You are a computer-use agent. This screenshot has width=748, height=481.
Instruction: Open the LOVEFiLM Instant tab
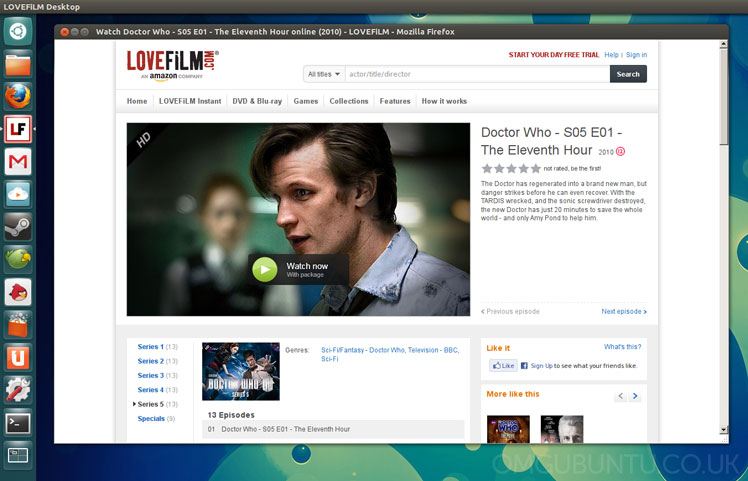pos(190,101)
